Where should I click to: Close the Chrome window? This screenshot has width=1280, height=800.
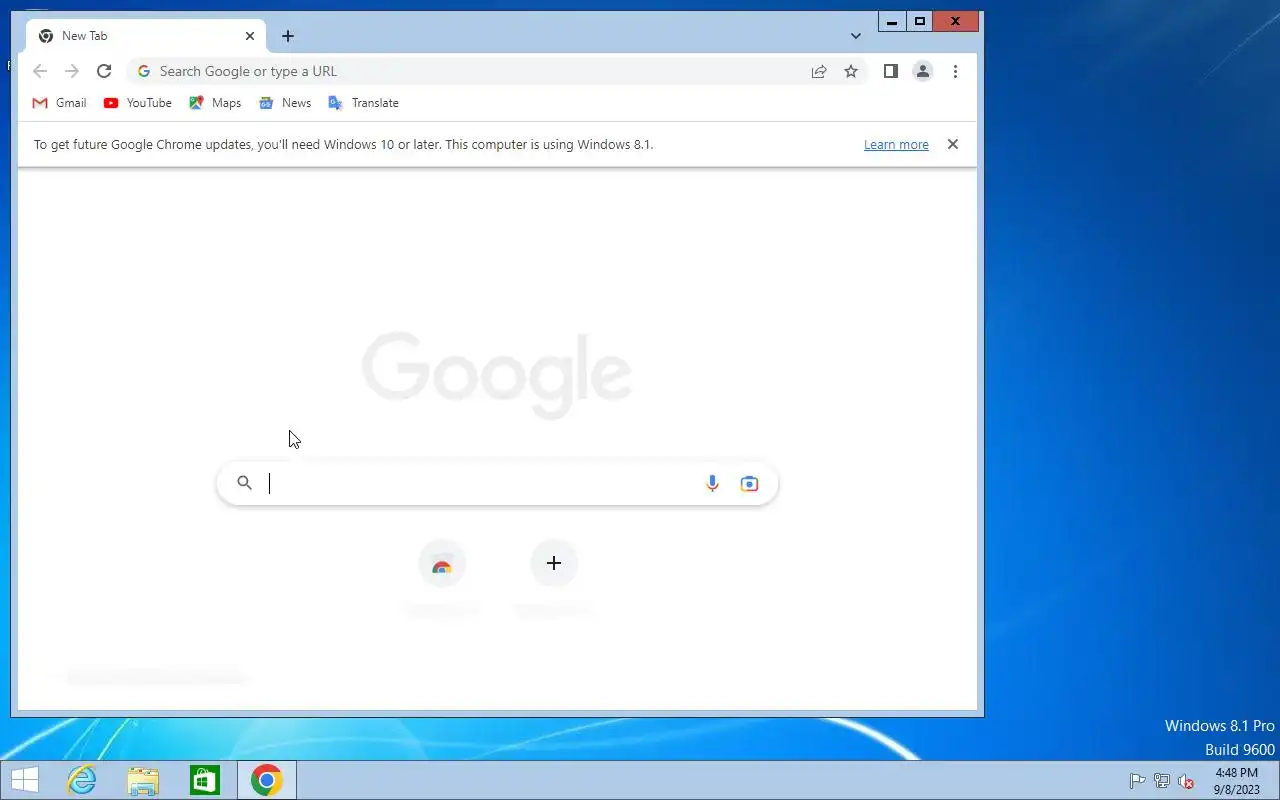click(956, 21)
